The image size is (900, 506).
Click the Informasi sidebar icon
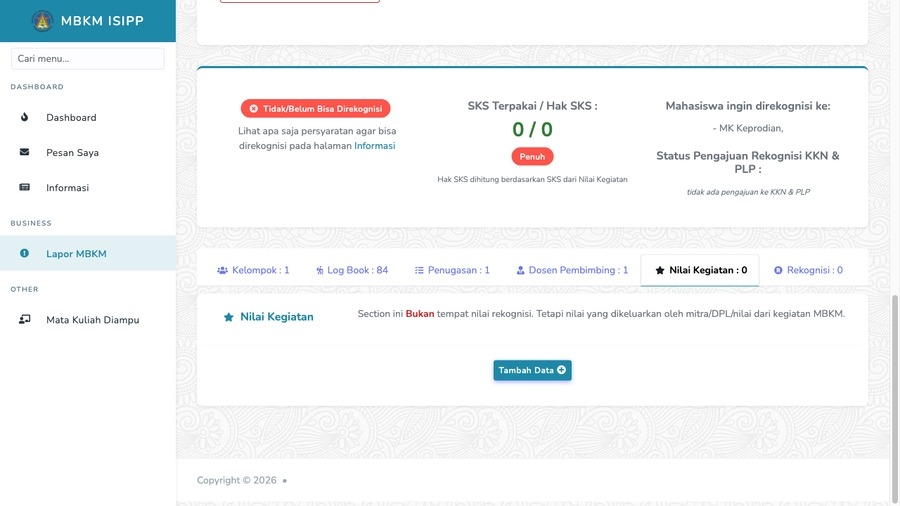coord(25,187)
